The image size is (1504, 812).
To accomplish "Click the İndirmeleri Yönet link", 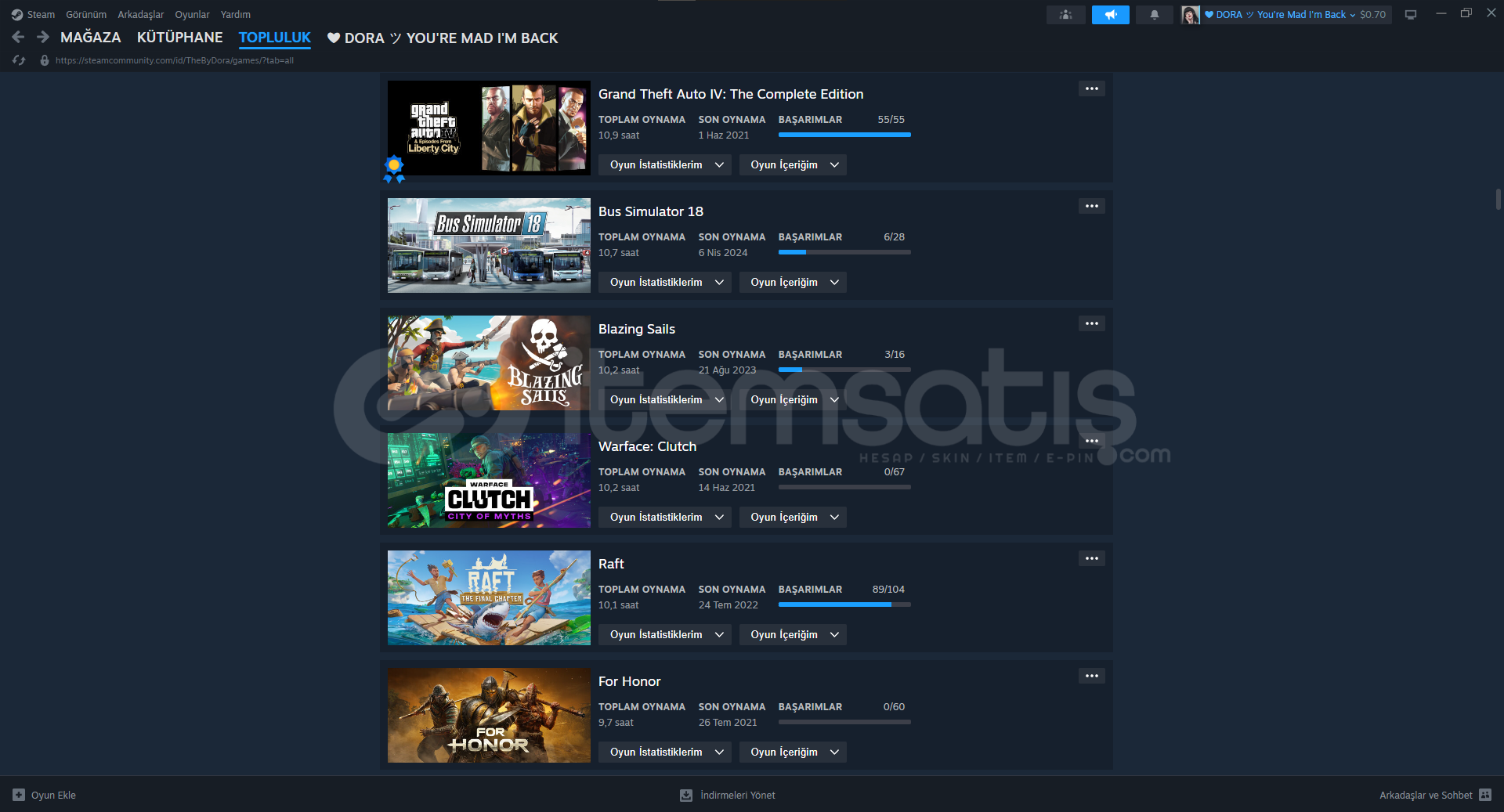I will 738,795.
